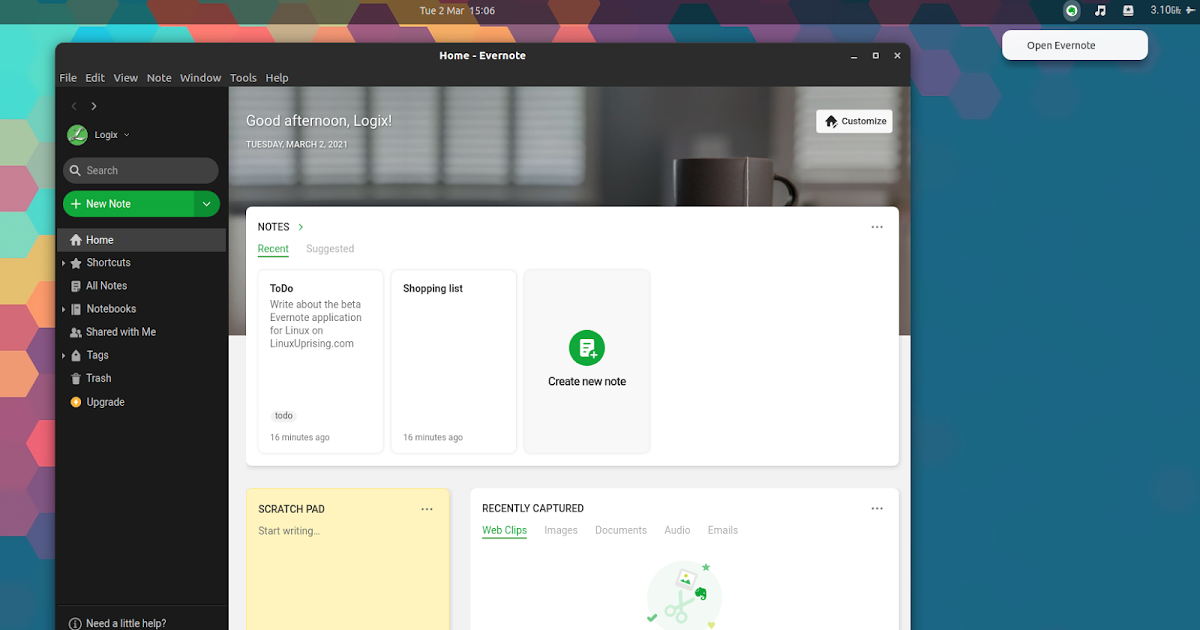Click the green Create new note icon
Viewport: 1200px width, 630px height.
(587, 348)
